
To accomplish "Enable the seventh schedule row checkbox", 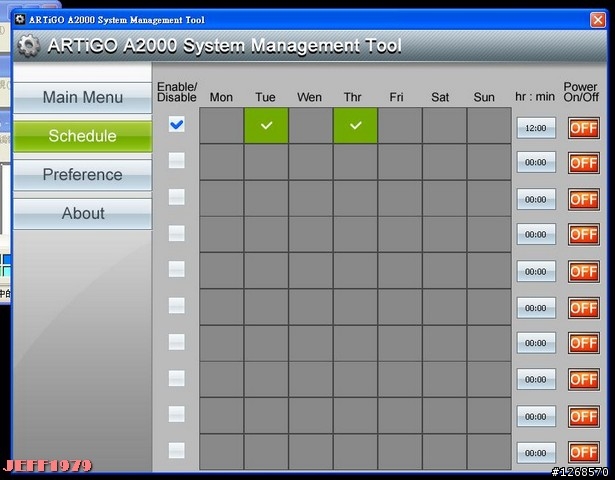I will click(x=176, y=342).
